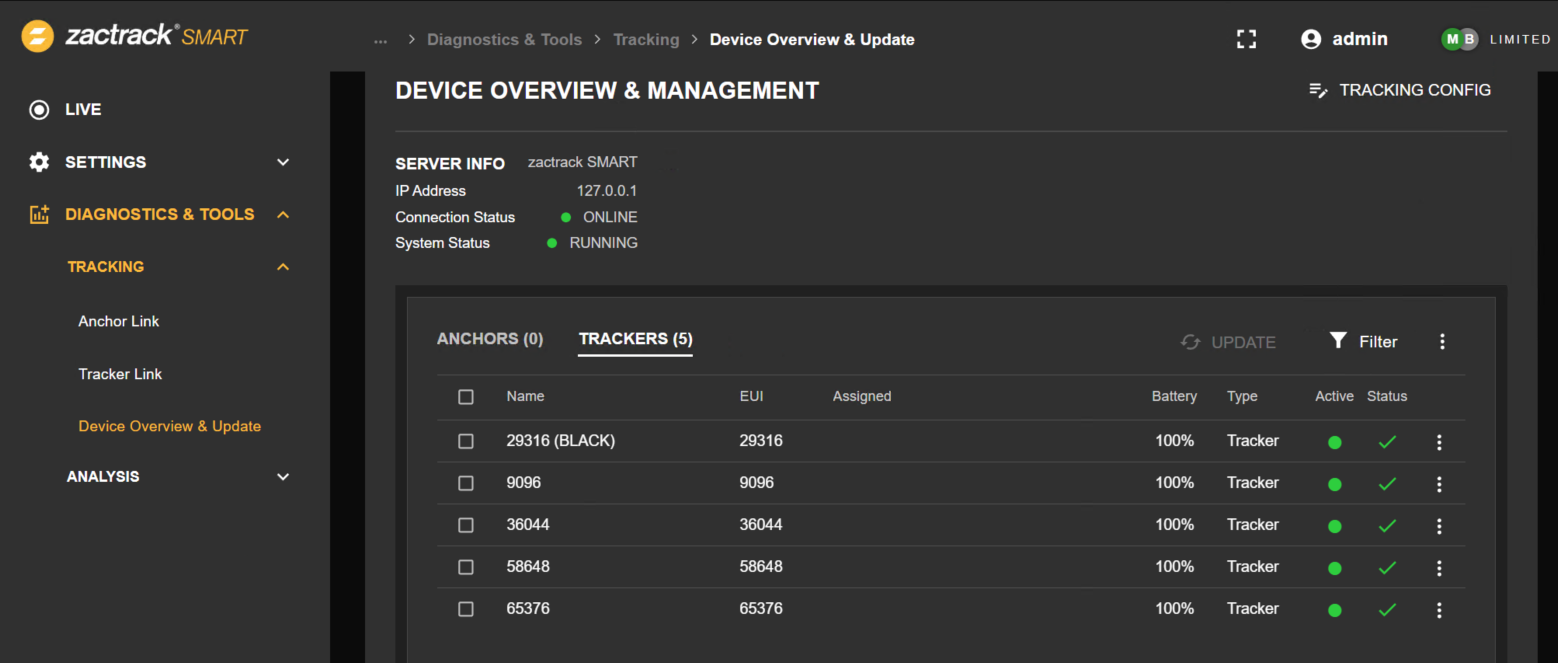
Task: Click the Tracking Config edit icon
Action: coord(1319,90)
